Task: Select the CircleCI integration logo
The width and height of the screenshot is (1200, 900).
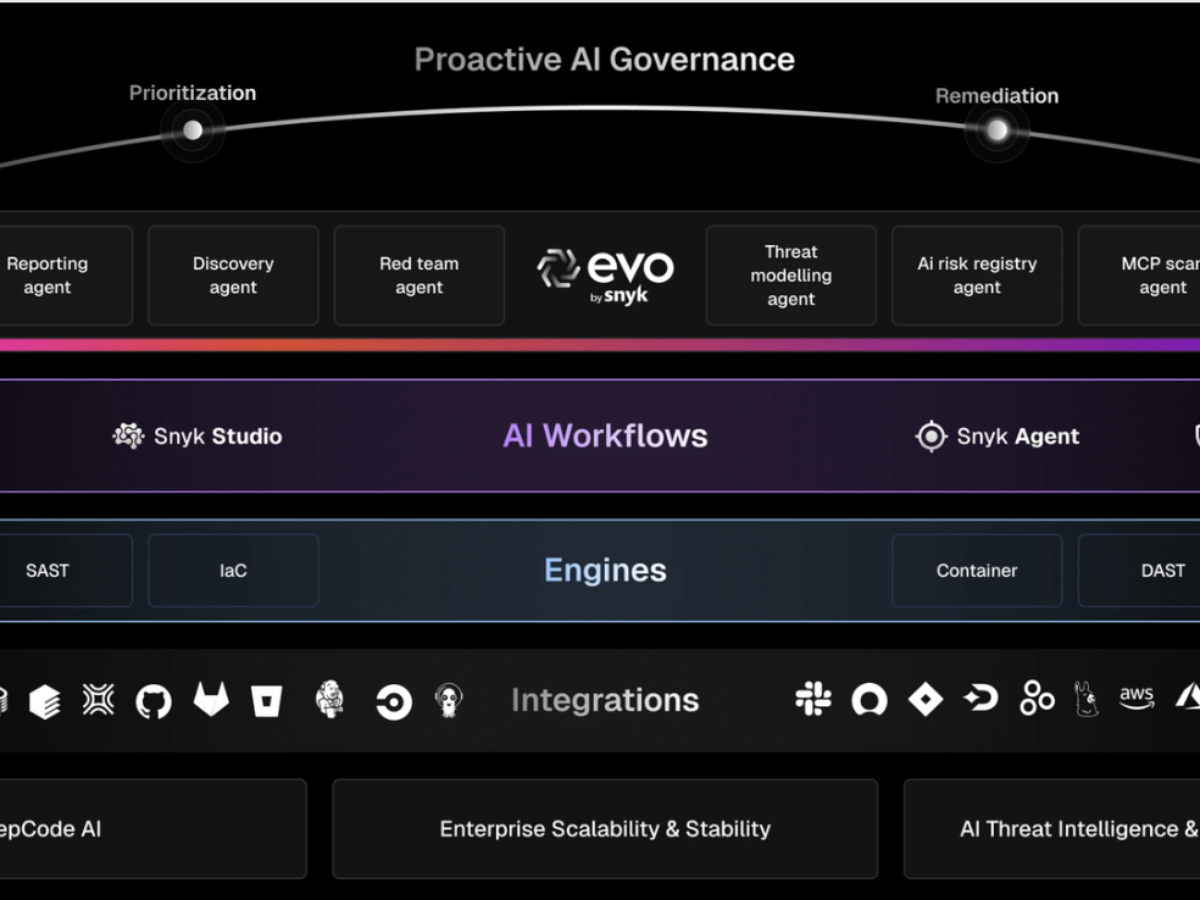Action: coord(393,702)
